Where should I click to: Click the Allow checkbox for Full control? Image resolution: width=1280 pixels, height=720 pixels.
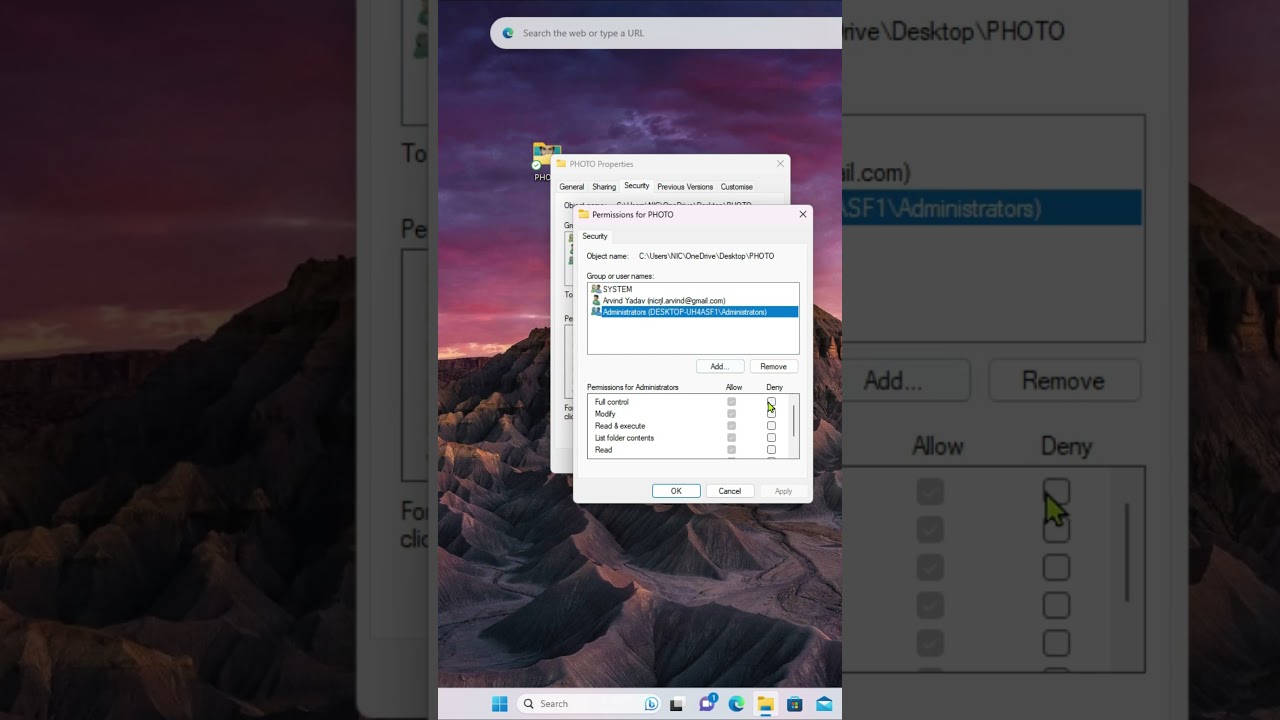click(x=731, y=402)
